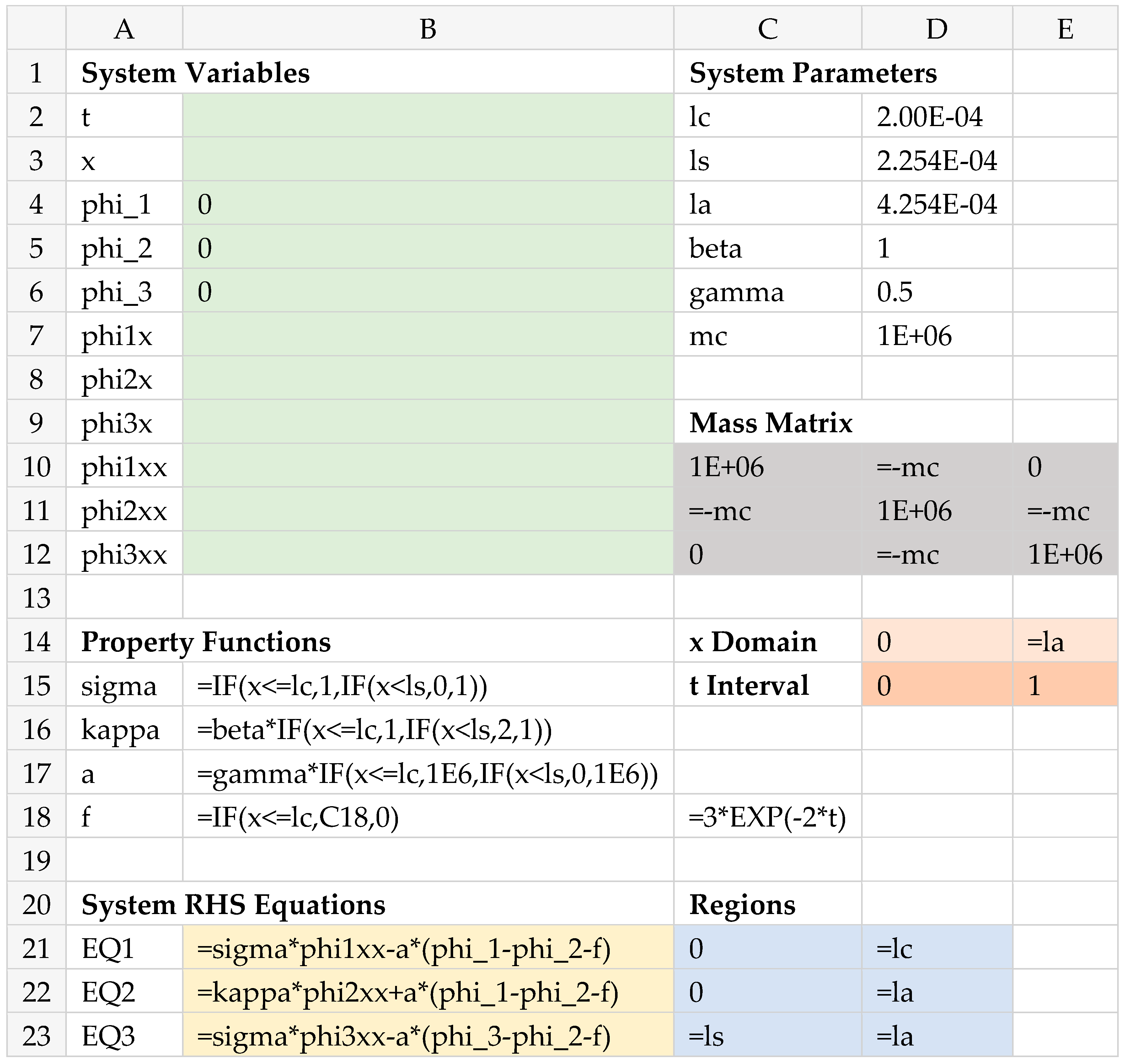Select the sigma formula cell

(x=428, y=685)
